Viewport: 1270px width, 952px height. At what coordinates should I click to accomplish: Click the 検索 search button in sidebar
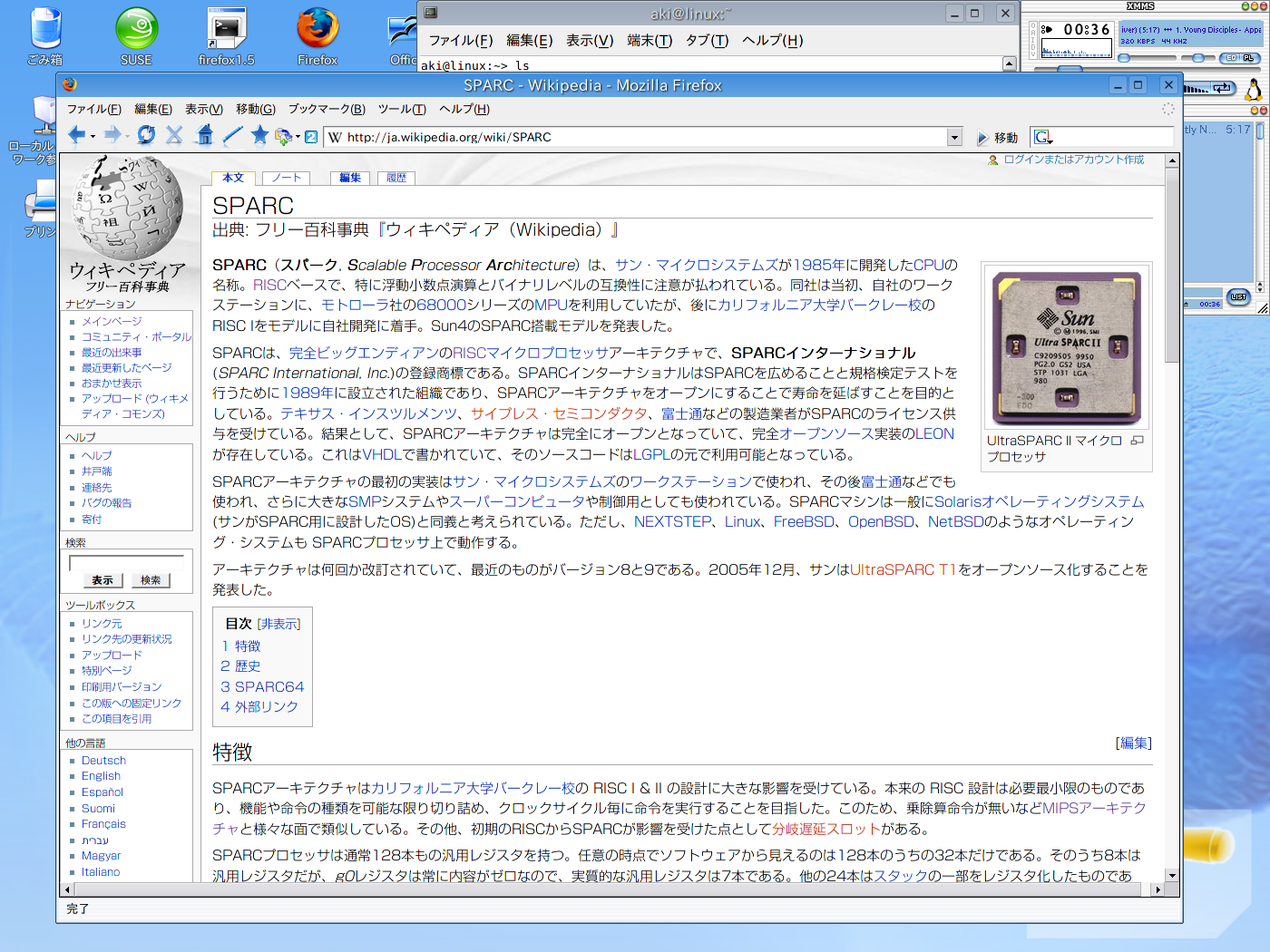151,580
